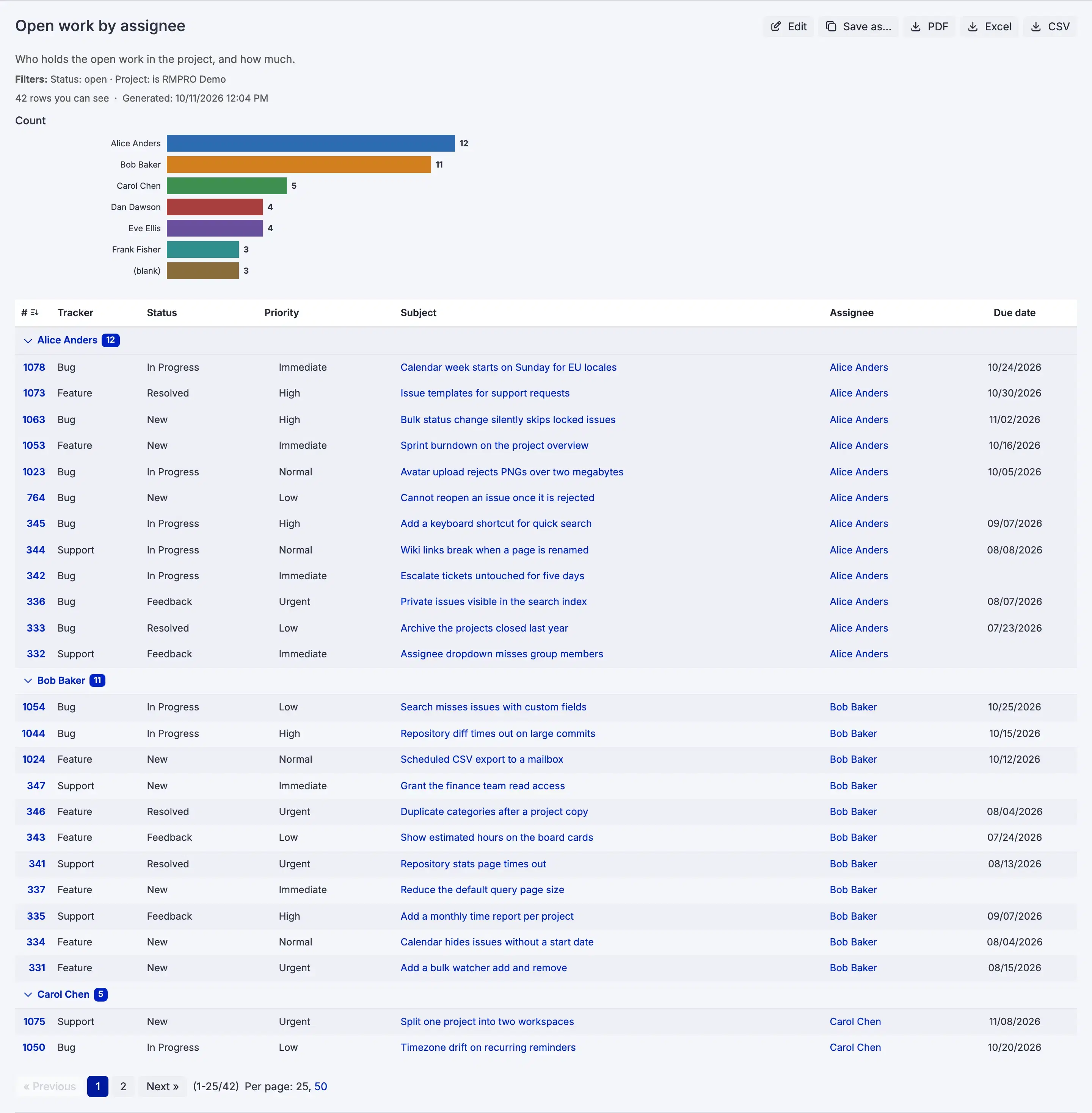The image size is (1092, 1113).
Task: Open 'Calendar week starts on Sunday' issue
Action: tap(508, 368)
